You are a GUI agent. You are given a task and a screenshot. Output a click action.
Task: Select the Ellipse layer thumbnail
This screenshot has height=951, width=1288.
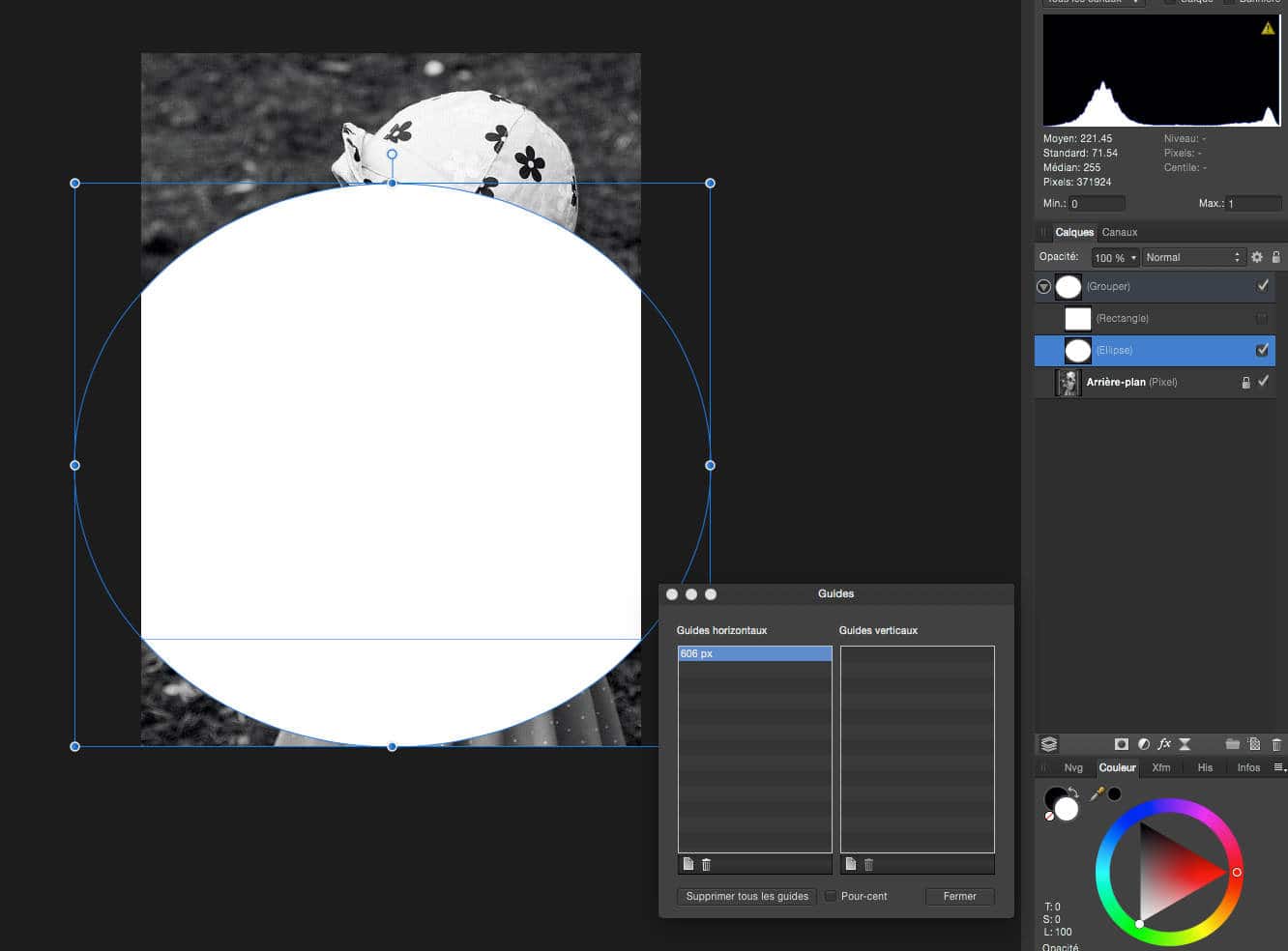[x=1077, y=350]
